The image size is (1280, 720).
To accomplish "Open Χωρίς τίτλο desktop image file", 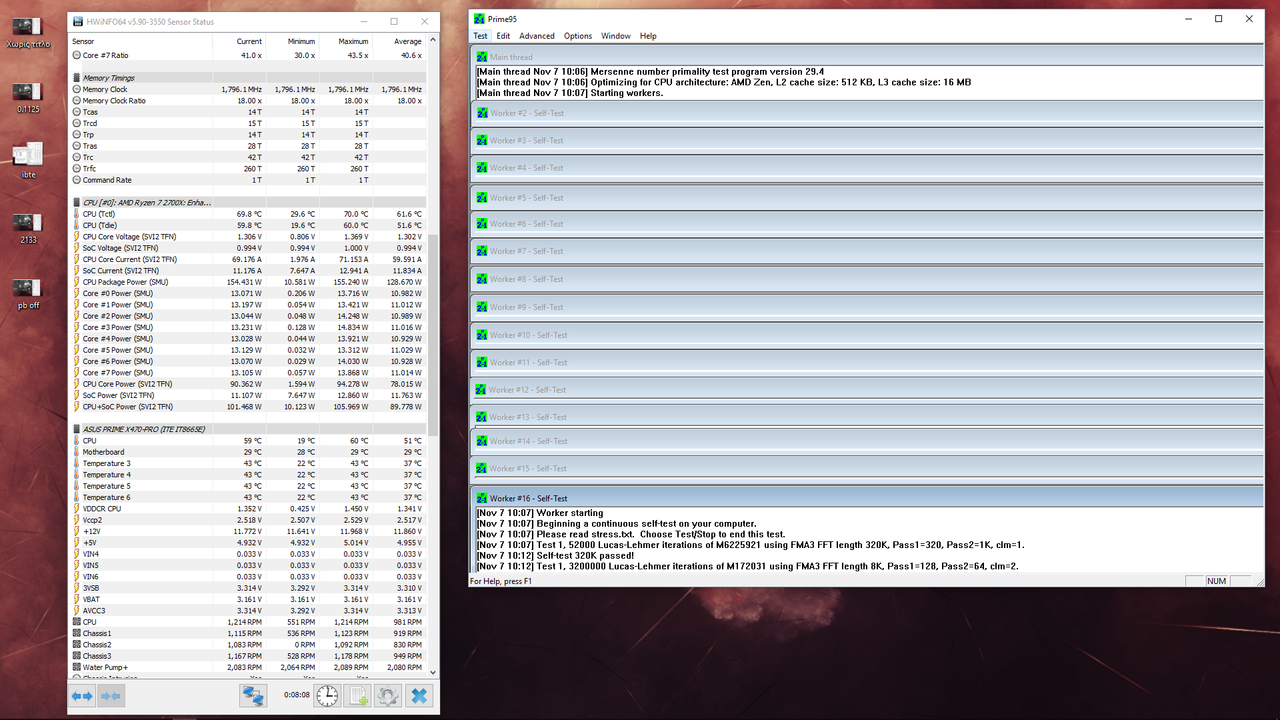I will 28,31.
